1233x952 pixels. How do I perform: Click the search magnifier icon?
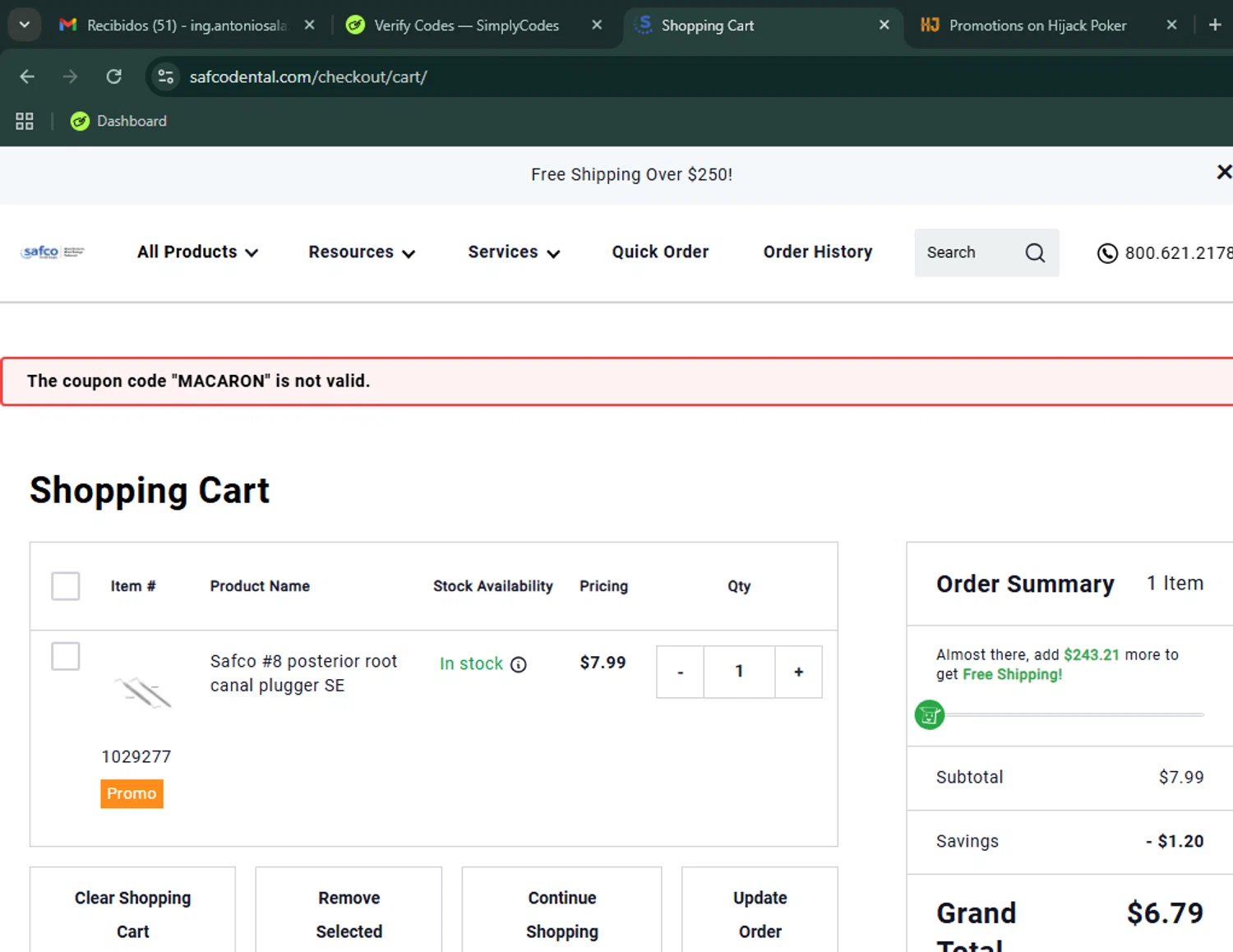coord(1036,252)
